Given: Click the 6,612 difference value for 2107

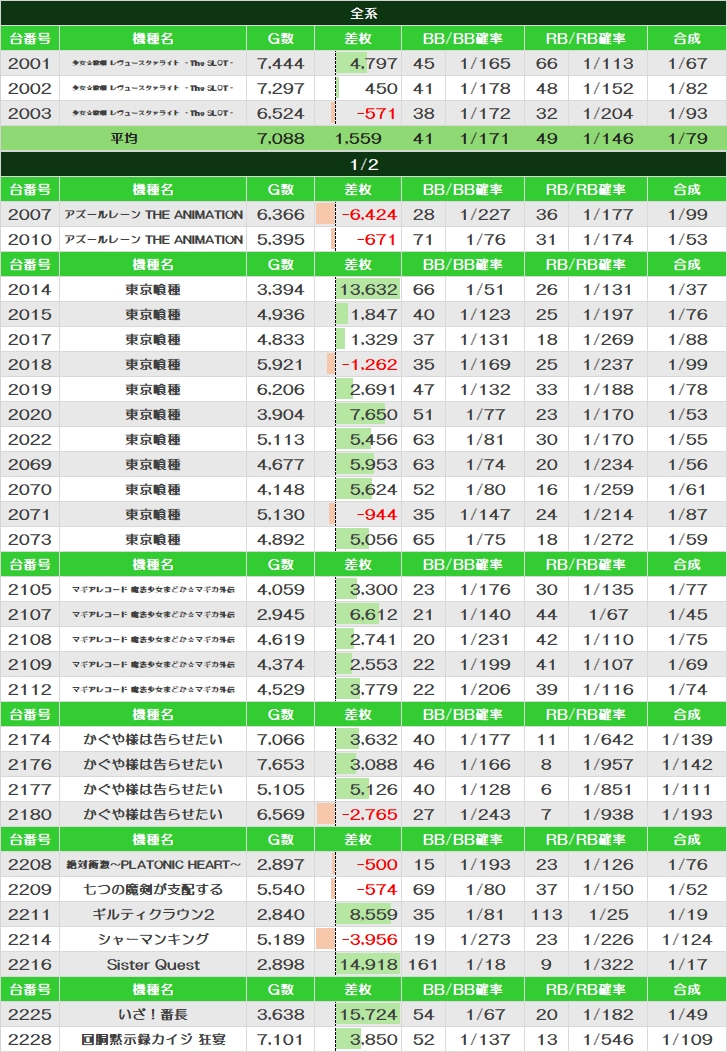Looking at the screenshot, I should (374, 614).
